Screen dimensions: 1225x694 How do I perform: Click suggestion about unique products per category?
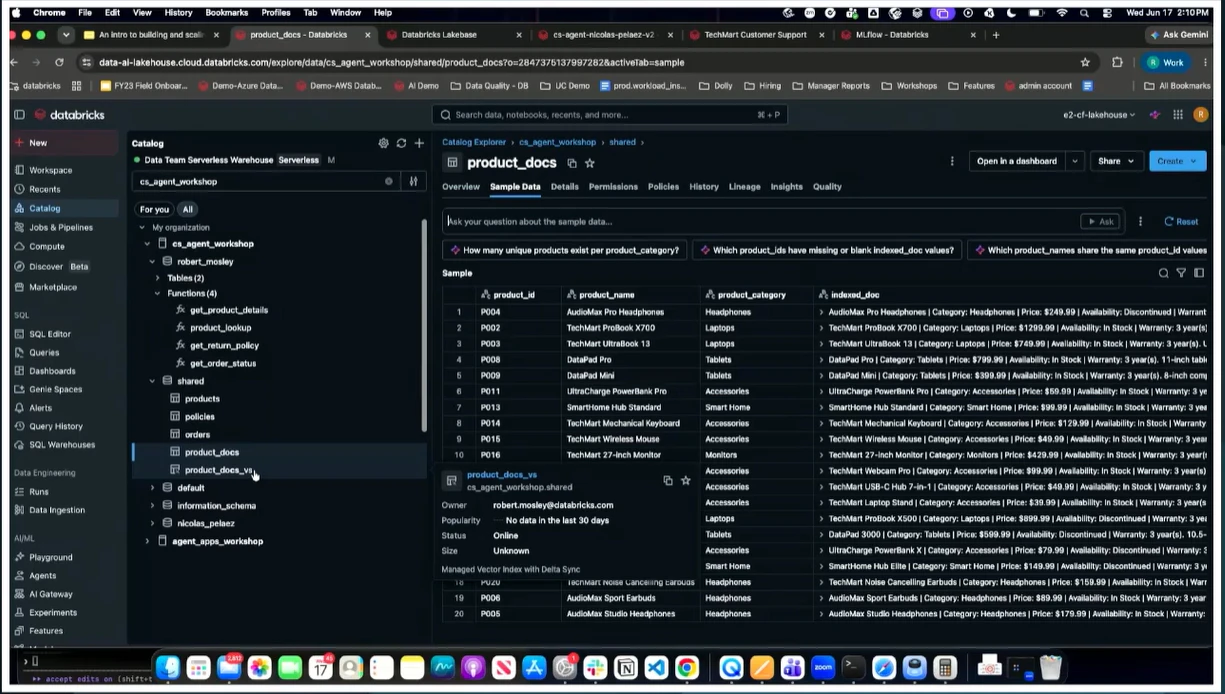coord(565,250)
